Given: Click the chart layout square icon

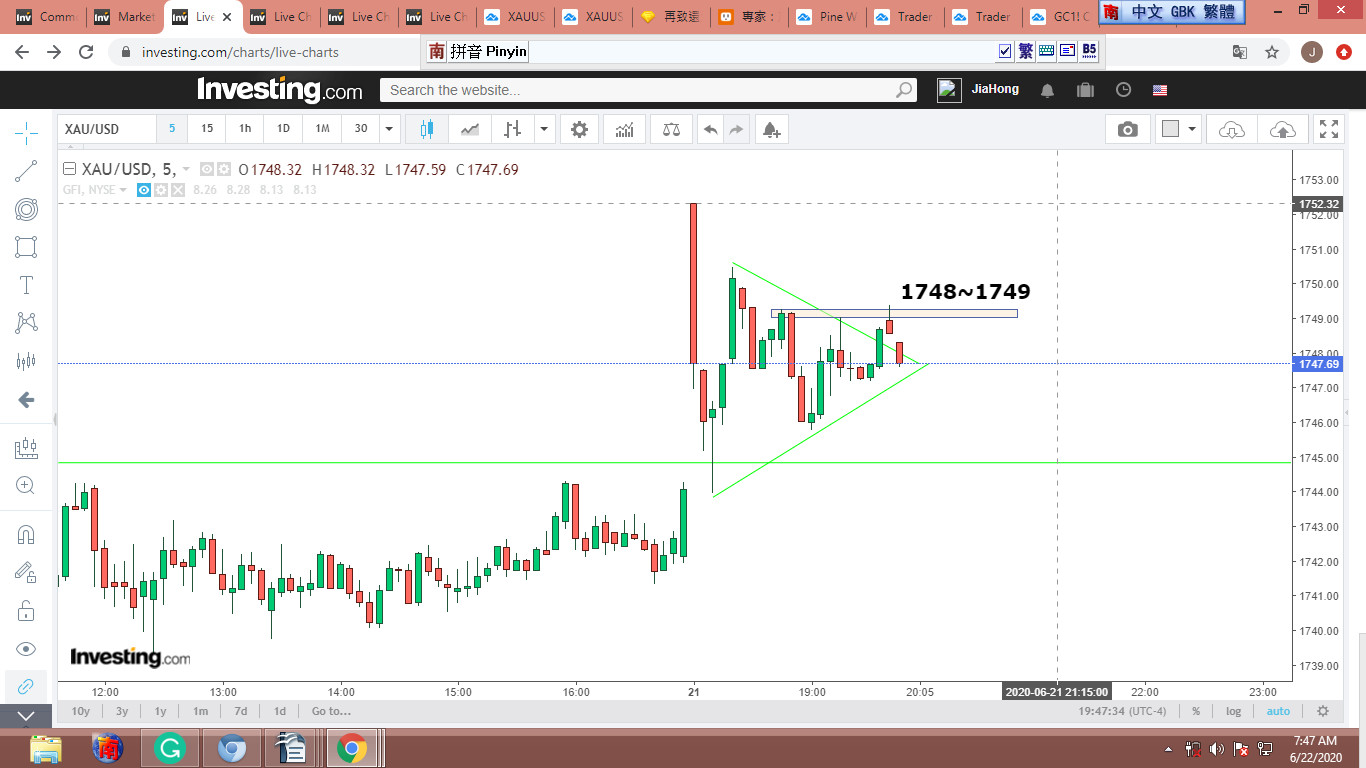Looking at the screenshot, I should tap(1170, 129).
